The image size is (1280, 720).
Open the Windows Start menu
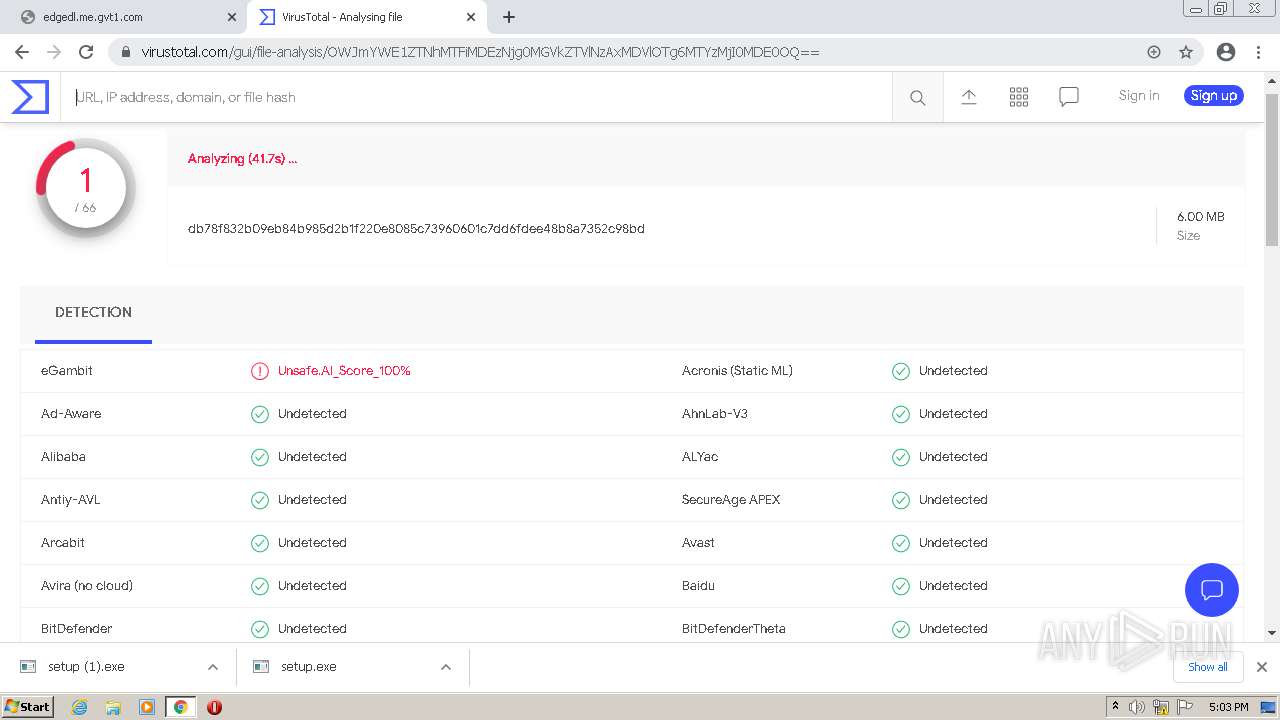28,707
